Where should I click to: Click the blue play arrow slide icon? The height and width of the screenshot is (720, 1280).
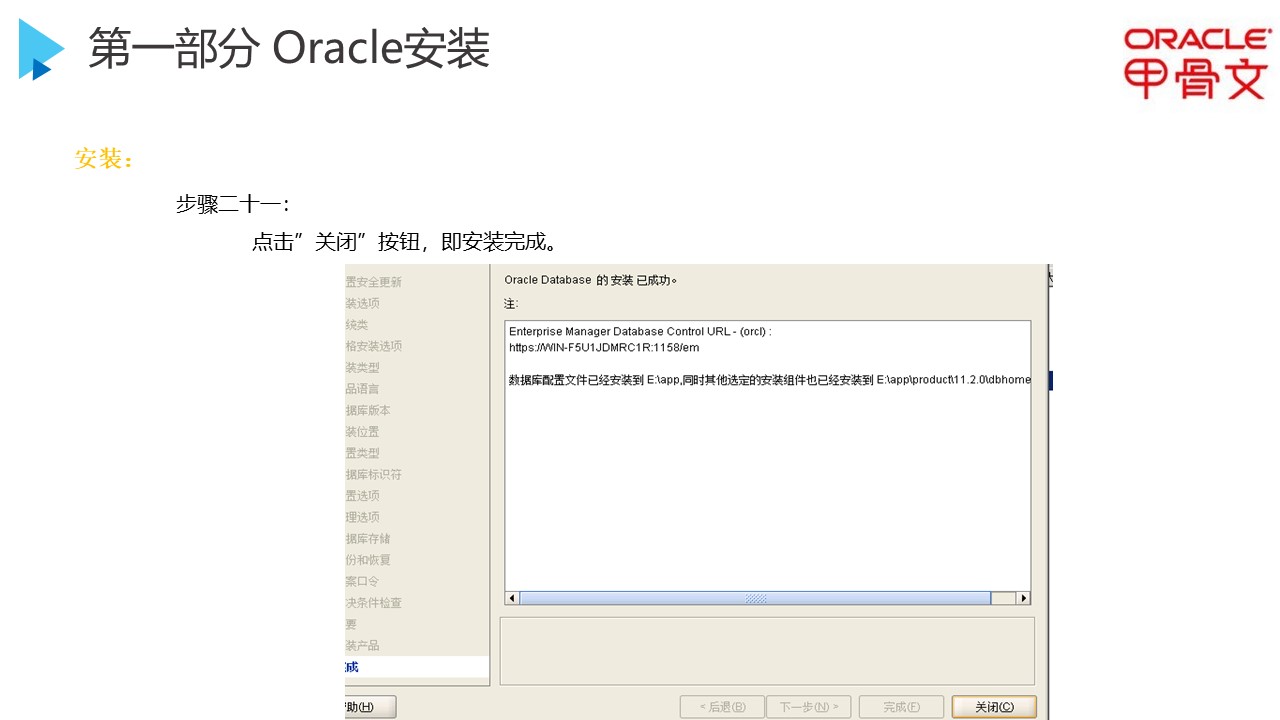tap(41, 50)
